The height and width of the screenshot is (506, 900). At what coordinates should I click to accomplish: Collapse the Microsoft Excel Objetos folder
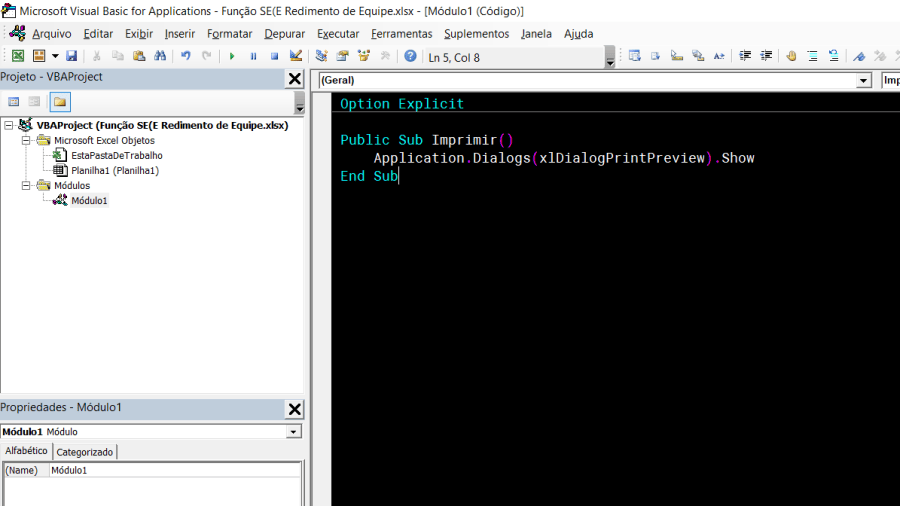coord(26,141)
